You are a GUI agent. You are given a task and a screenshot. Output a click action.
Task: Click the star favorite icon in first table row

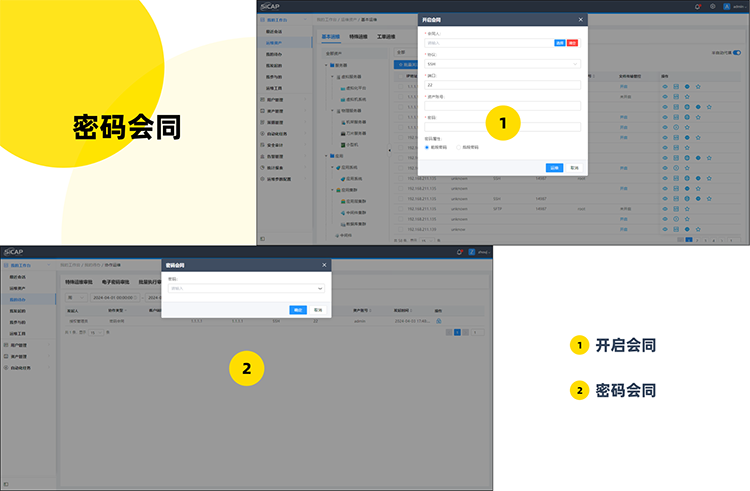coord(699,87)
